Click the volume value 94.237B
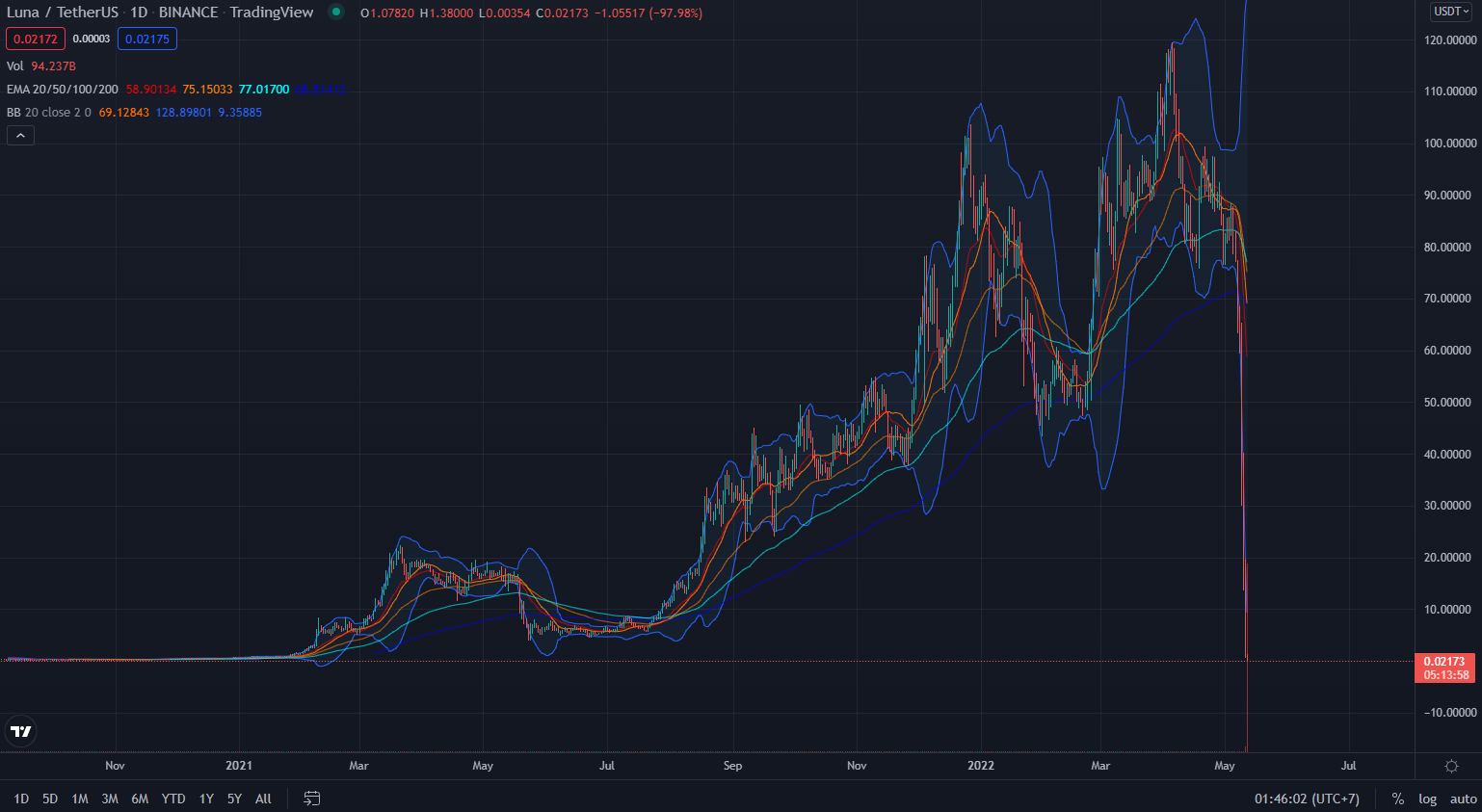The image size is (1482, 812). 53,66
